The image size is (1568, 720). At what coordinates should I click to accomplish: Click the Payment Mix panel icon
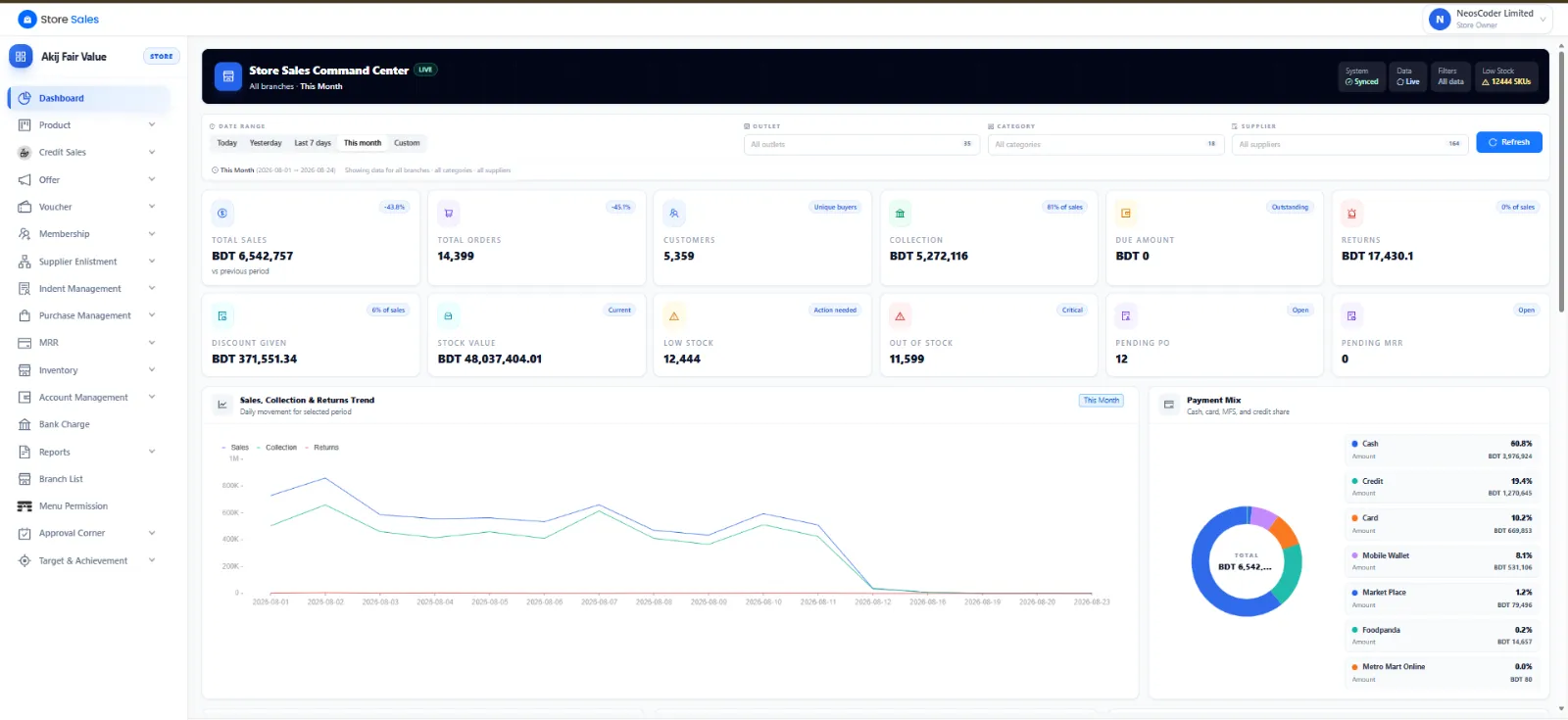(x=1168, y=405)
